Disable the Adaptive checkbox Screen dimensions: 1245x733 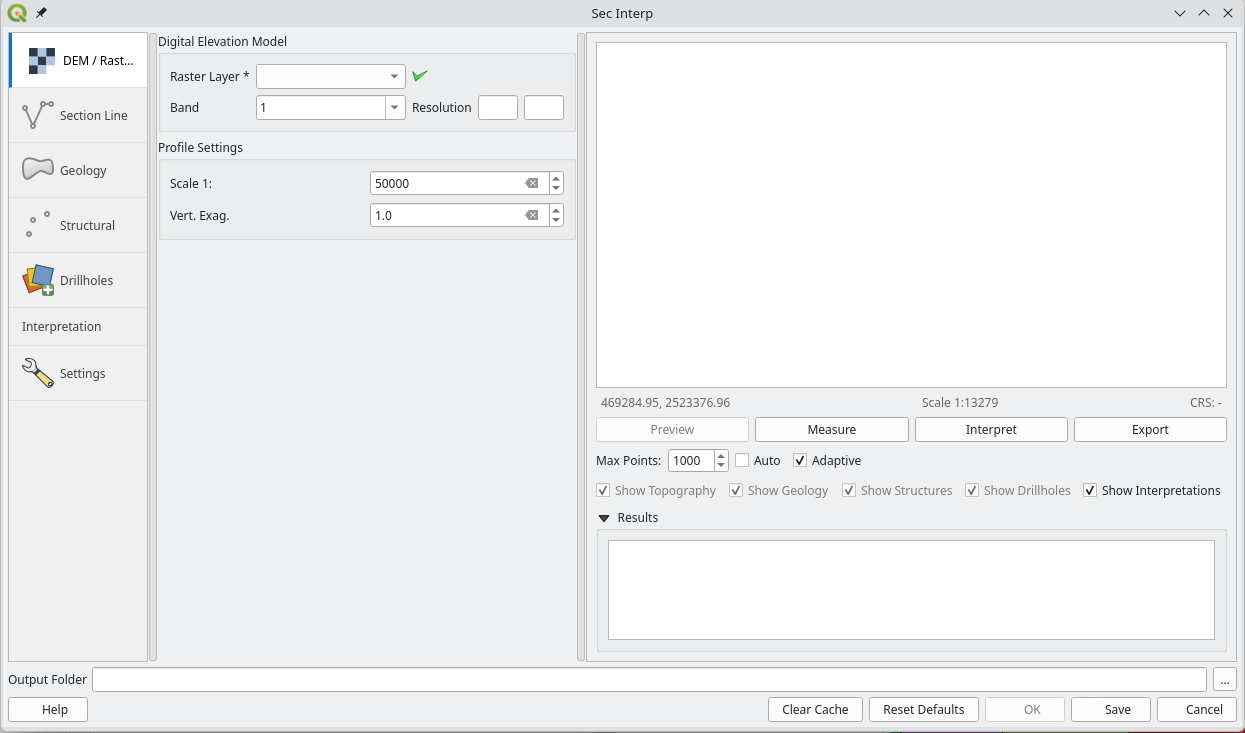click(800, 460)
